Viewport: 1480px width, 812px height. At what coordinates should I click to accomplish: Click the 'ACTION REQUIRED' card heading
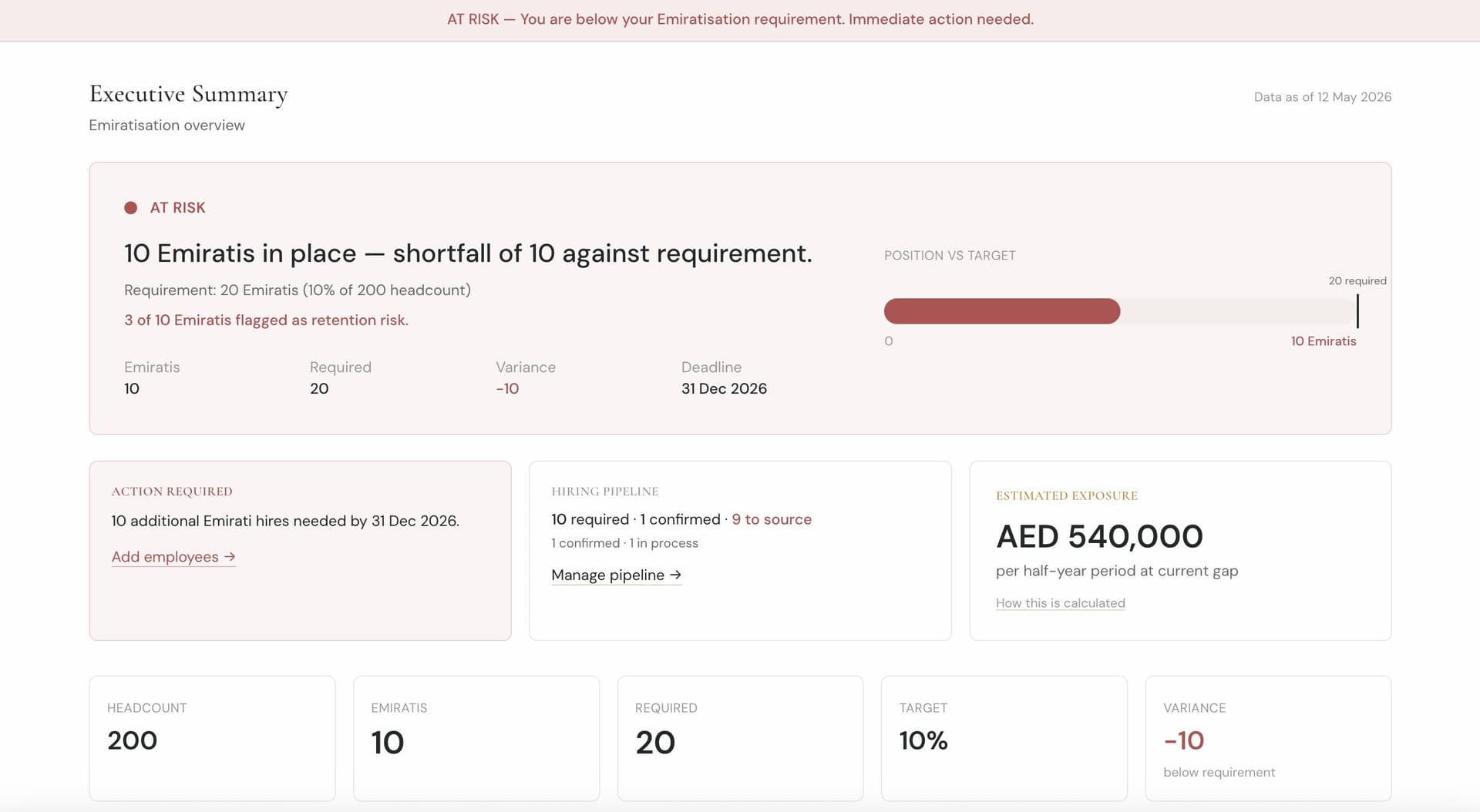[x=172, y=492]
